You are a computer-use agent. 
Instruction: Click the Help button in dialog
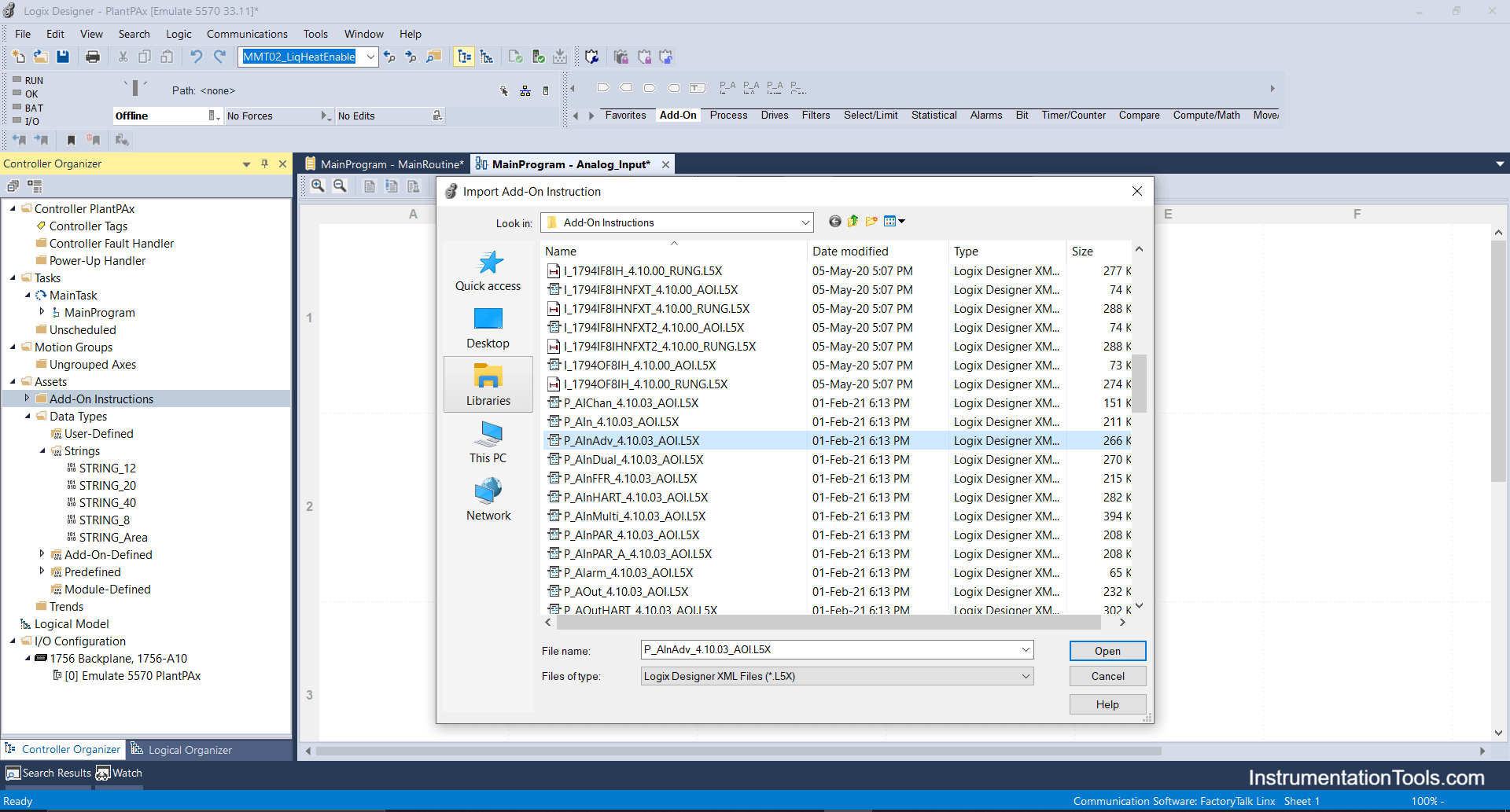(x=1107, y=704)
